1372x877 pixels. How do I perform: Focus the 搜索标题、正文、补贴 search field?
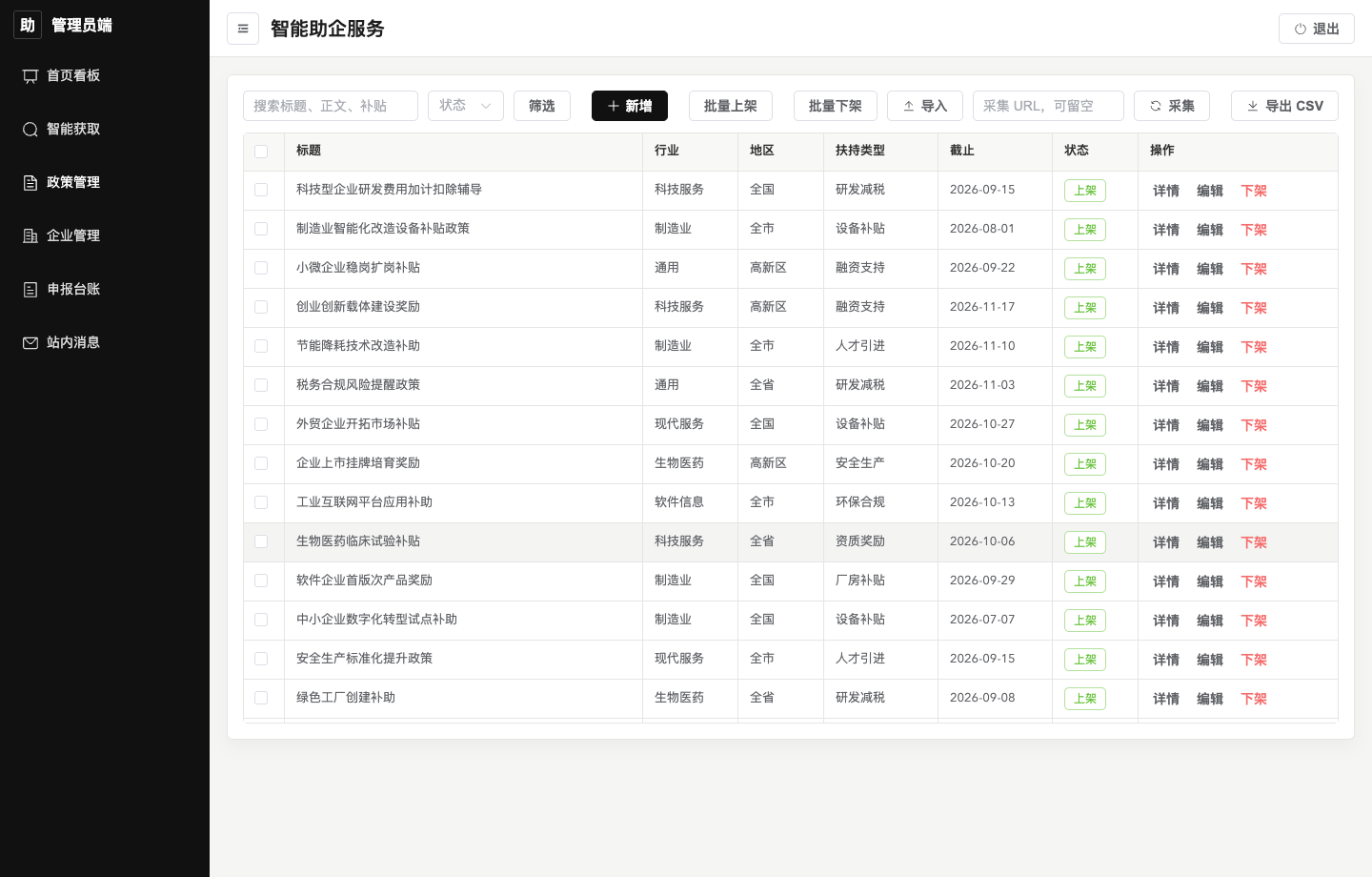331,106
